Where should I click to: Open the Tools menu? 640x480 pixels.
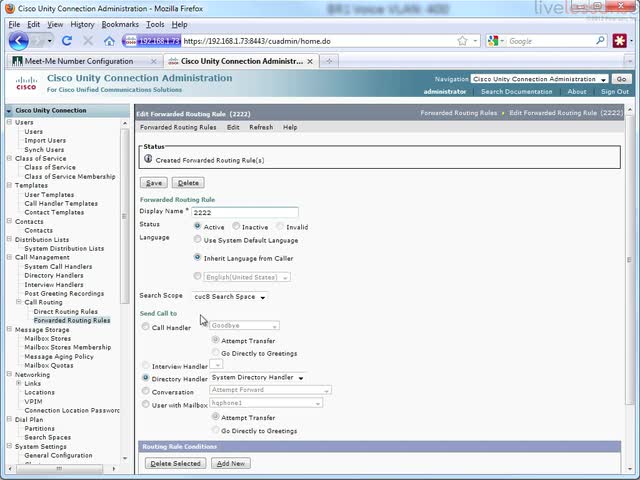tap(155, 24)
